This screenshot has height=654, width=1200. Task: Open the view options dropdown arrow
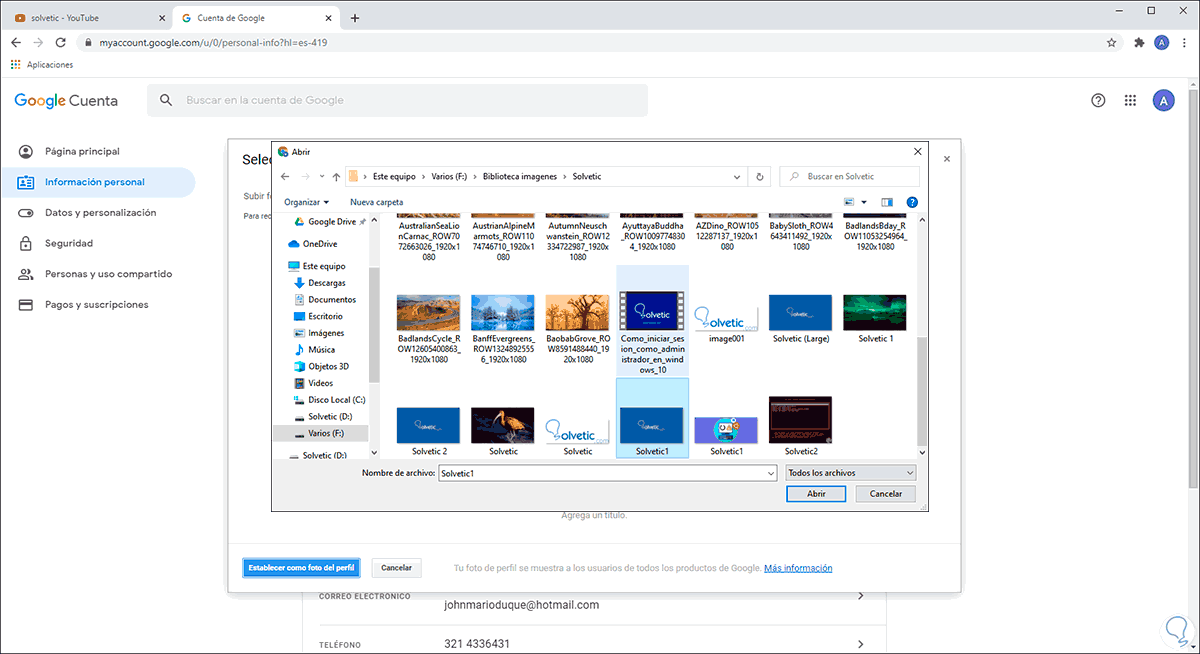[x=864, y=202]
